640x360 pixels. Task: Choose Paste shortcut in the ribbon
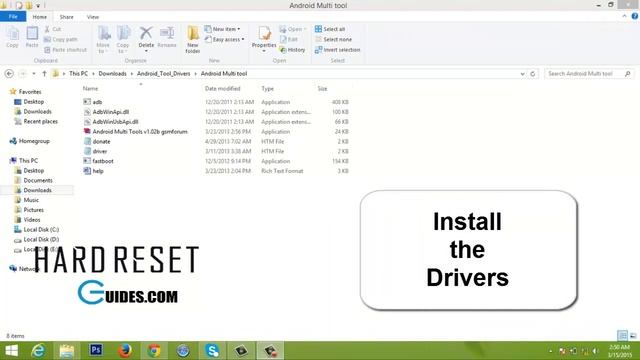coord(65,50)
